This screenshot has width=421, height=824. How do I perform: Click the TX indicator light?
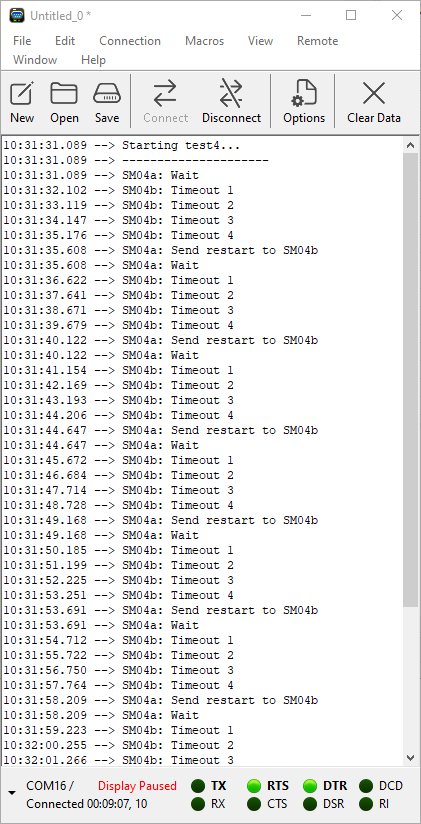(x=198, y=786)
